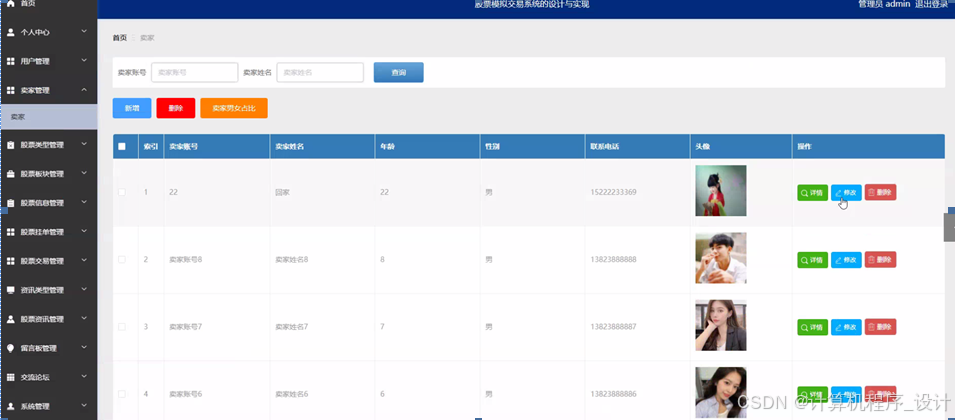The height and width of the screenshot is (420, 955).
Task: View 详情 for seller 回家
Action: [x=812, y=192]
